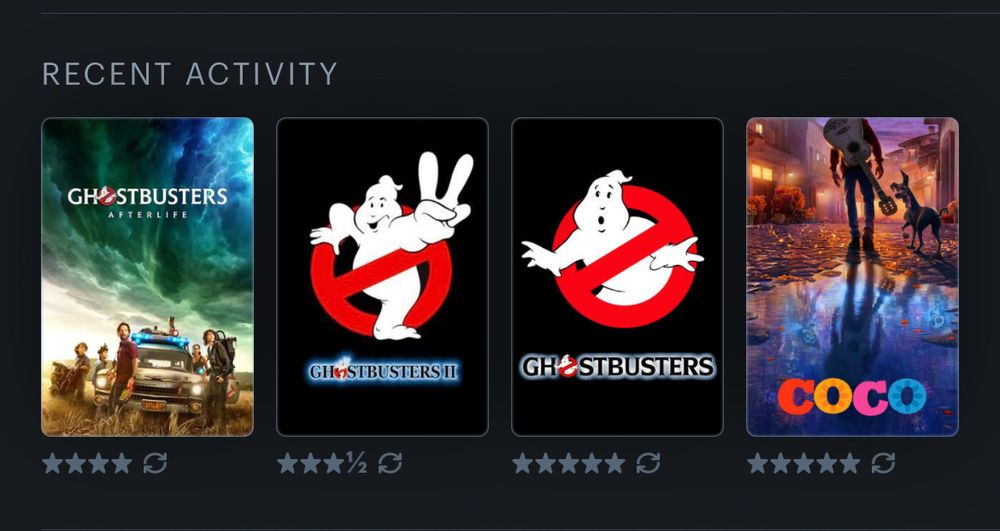Click the first star under Ghostbusters: Afterlife
The height and width of the screenshot is (531, 1000).
pyautogui.click(x=52, y=463)
